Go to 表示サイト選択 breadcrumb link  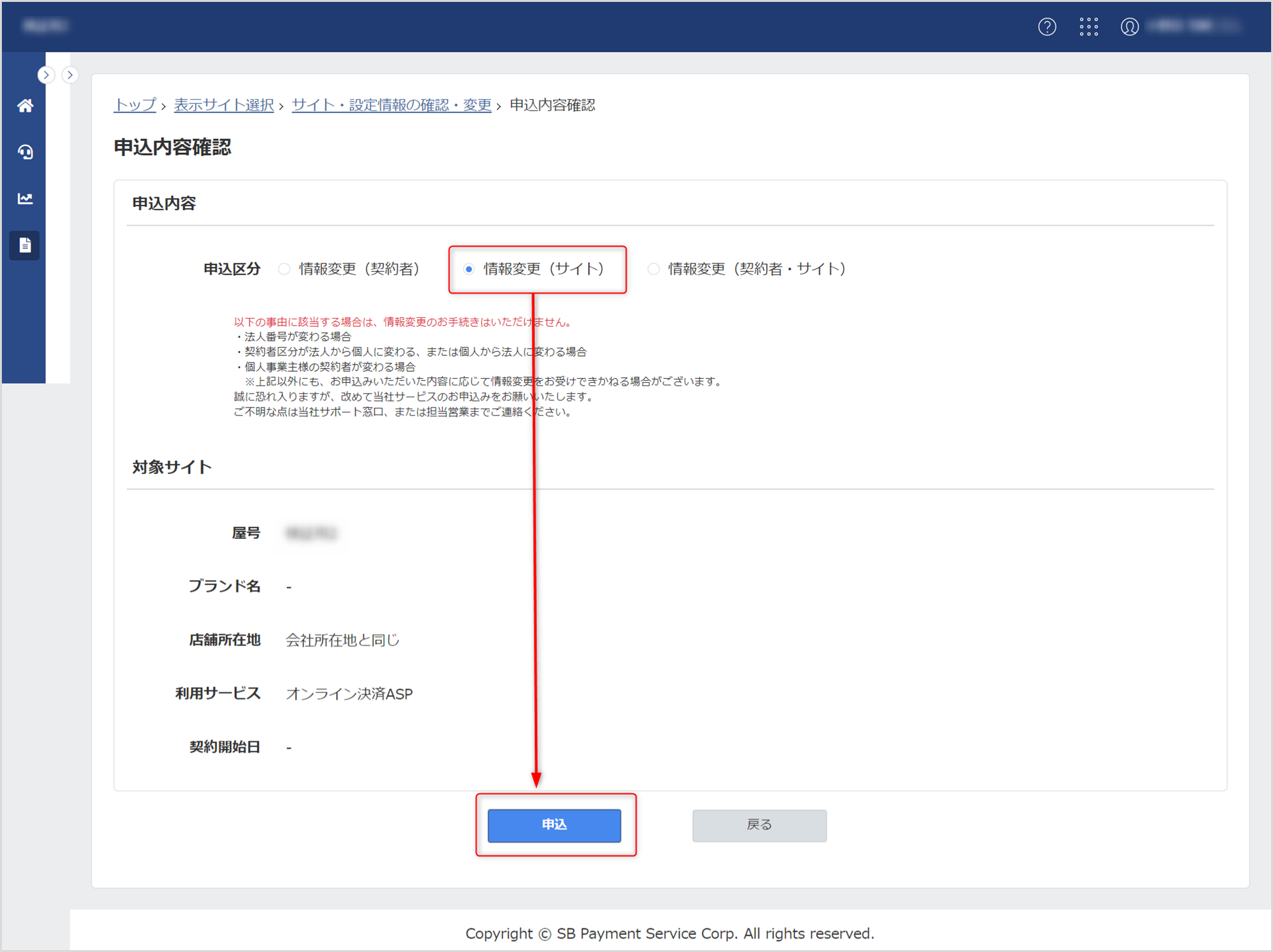coord(223,105)
